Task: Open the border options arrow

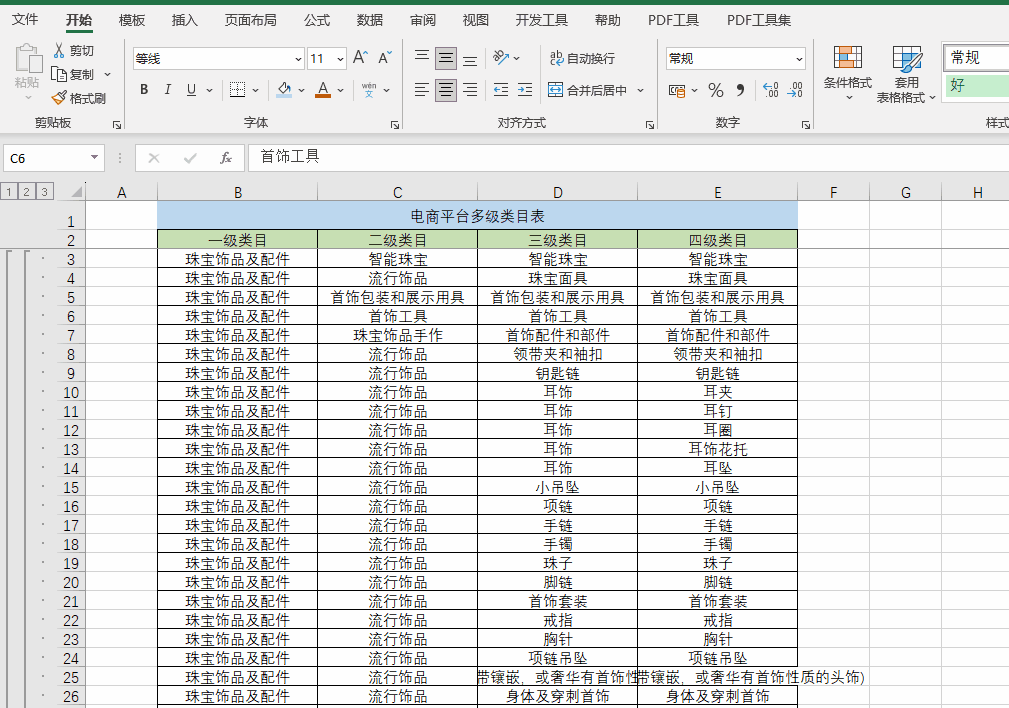Action: coord(255,90)
